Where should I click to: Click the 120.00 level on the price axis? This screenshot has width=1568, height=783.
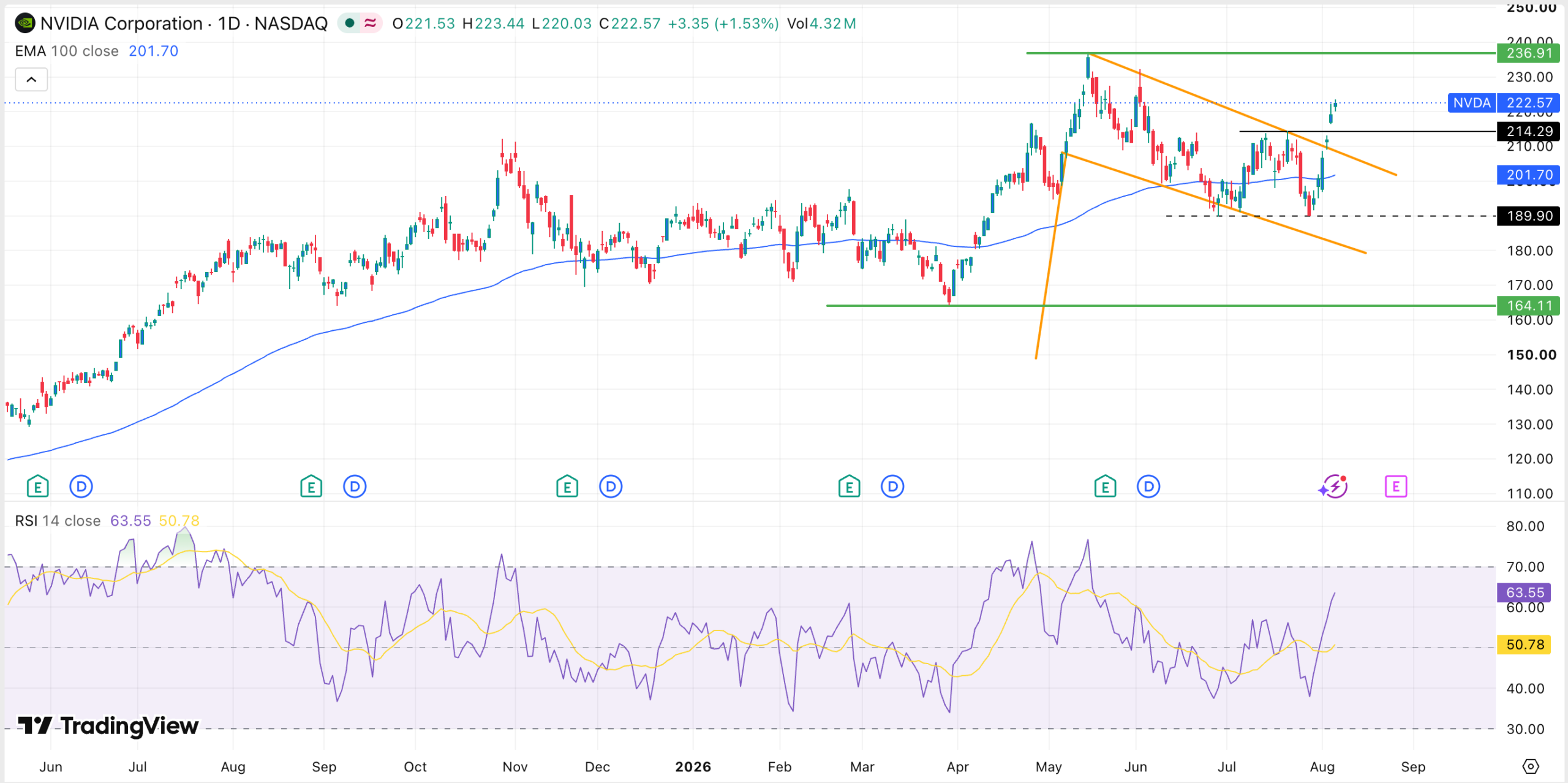(1529, 459)
